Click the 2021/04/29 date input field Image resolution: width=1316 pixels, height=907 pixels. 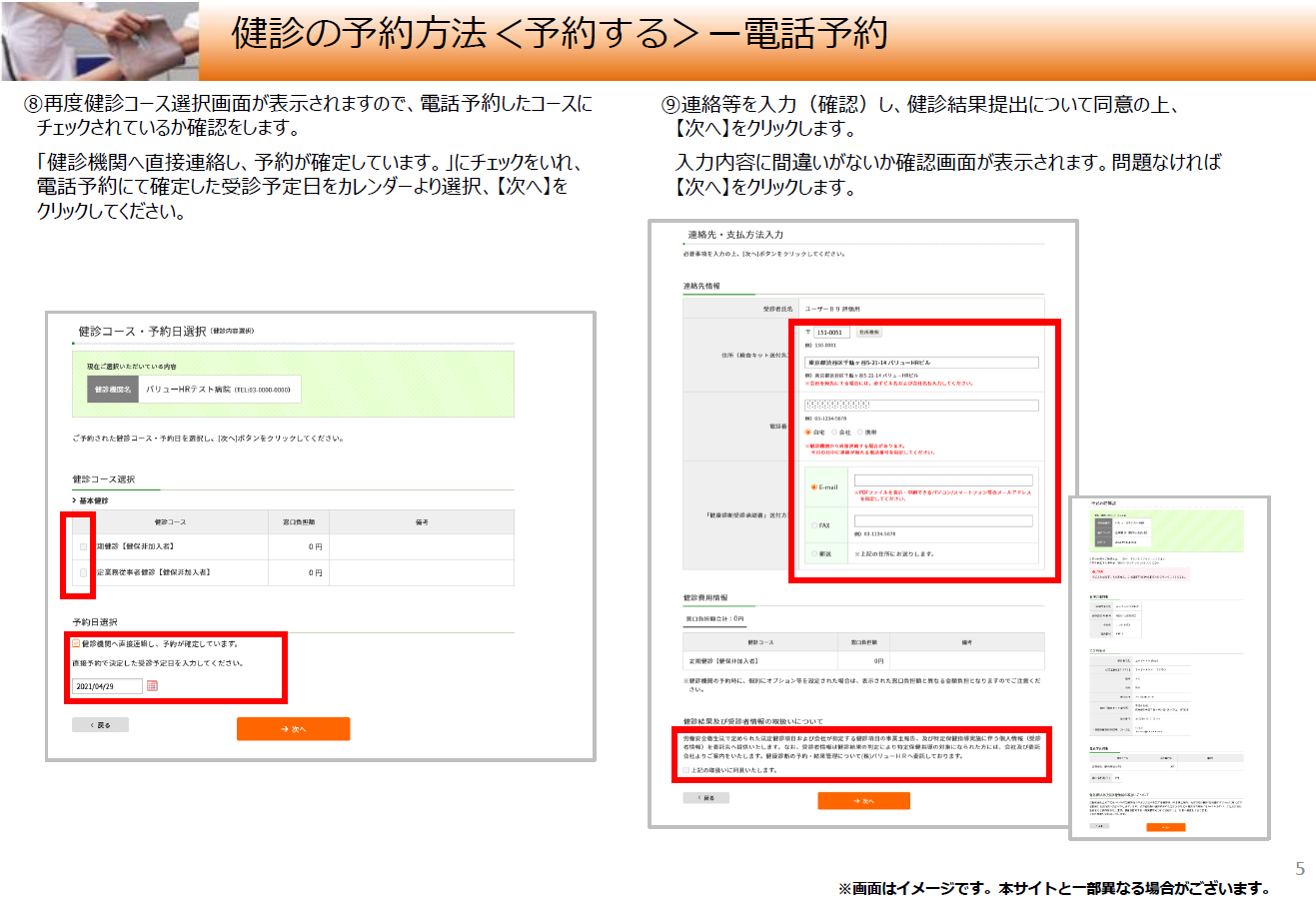107,686
